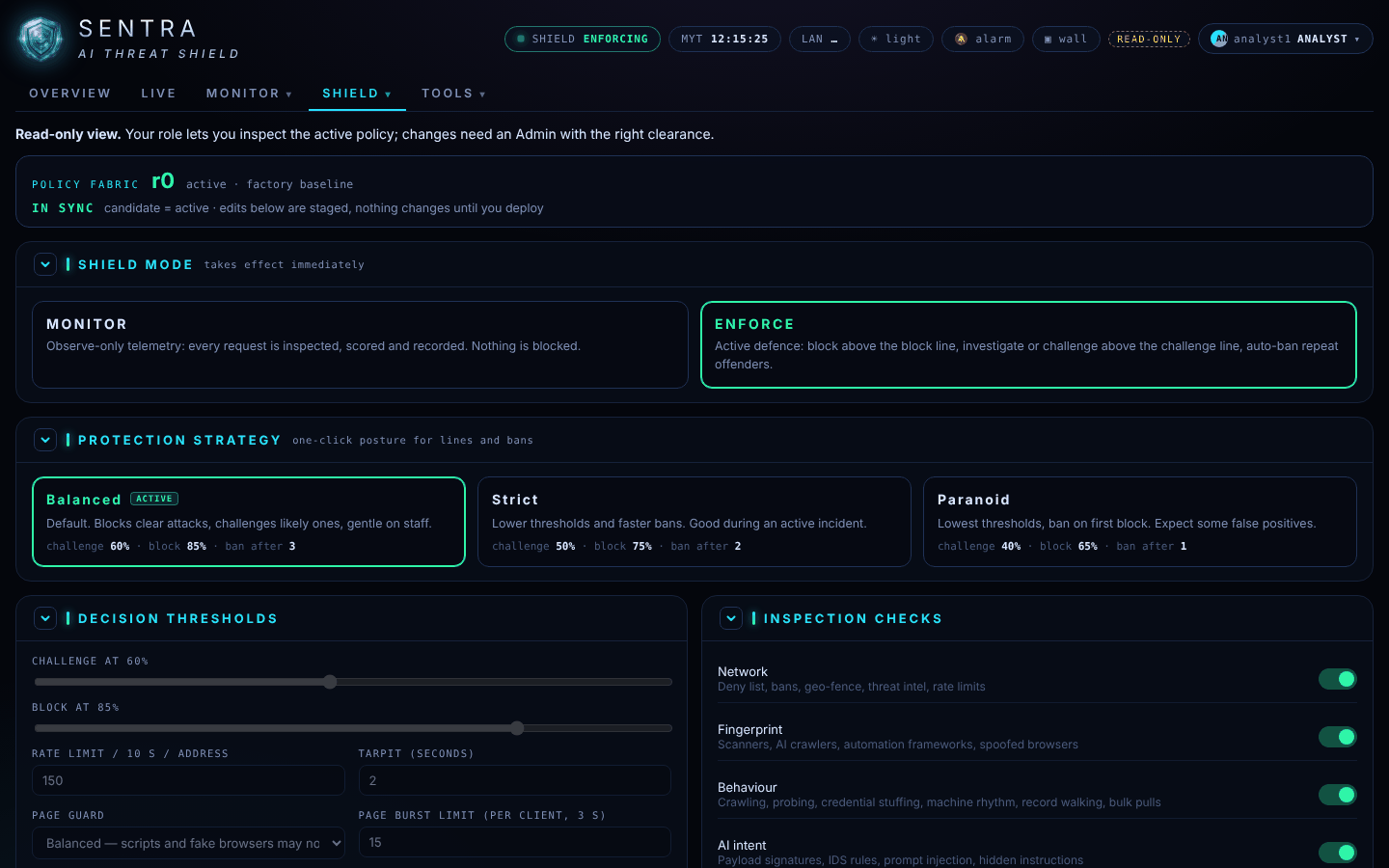Open the Live tab
Image resolution: width=1389 pixels, height=868 pixels.
[158, 94]
